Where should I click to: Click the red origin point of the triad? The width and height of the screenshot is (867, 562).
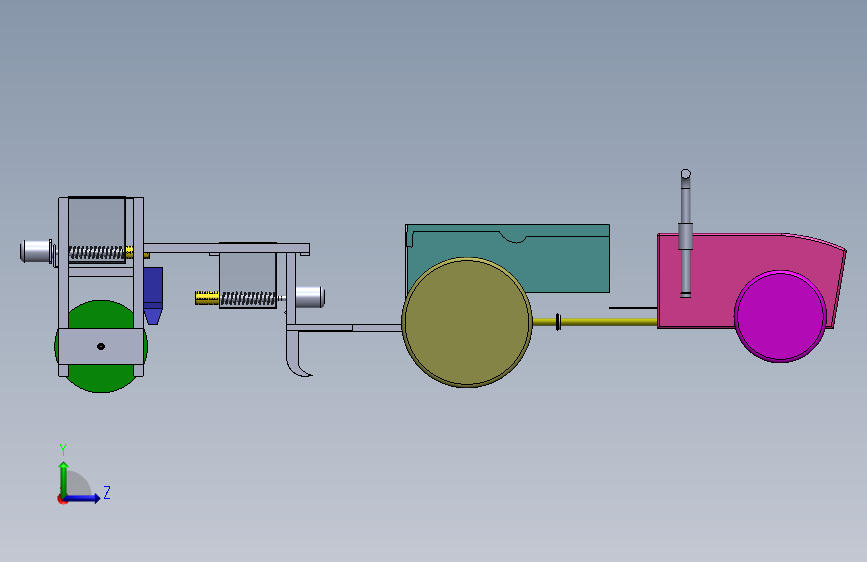[62, 499]
